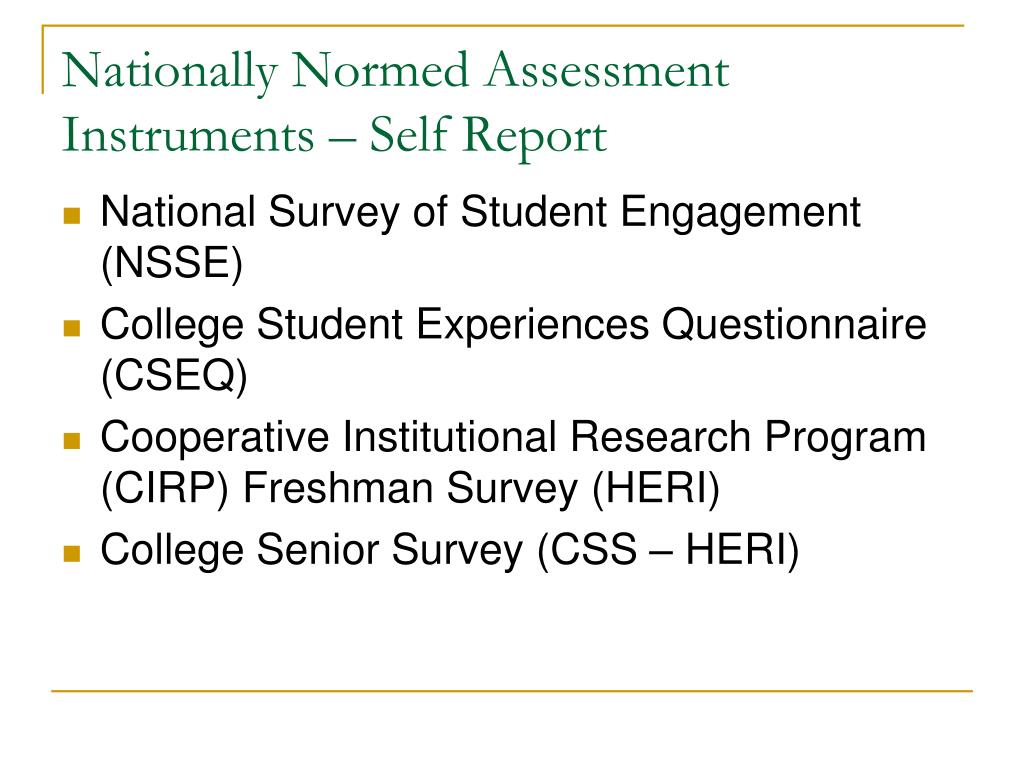The width and height of the screenshot is (1024, 768).
Task: Select 'Cooperative Institutional Research Program' text
Action: [x=513, y=439]
